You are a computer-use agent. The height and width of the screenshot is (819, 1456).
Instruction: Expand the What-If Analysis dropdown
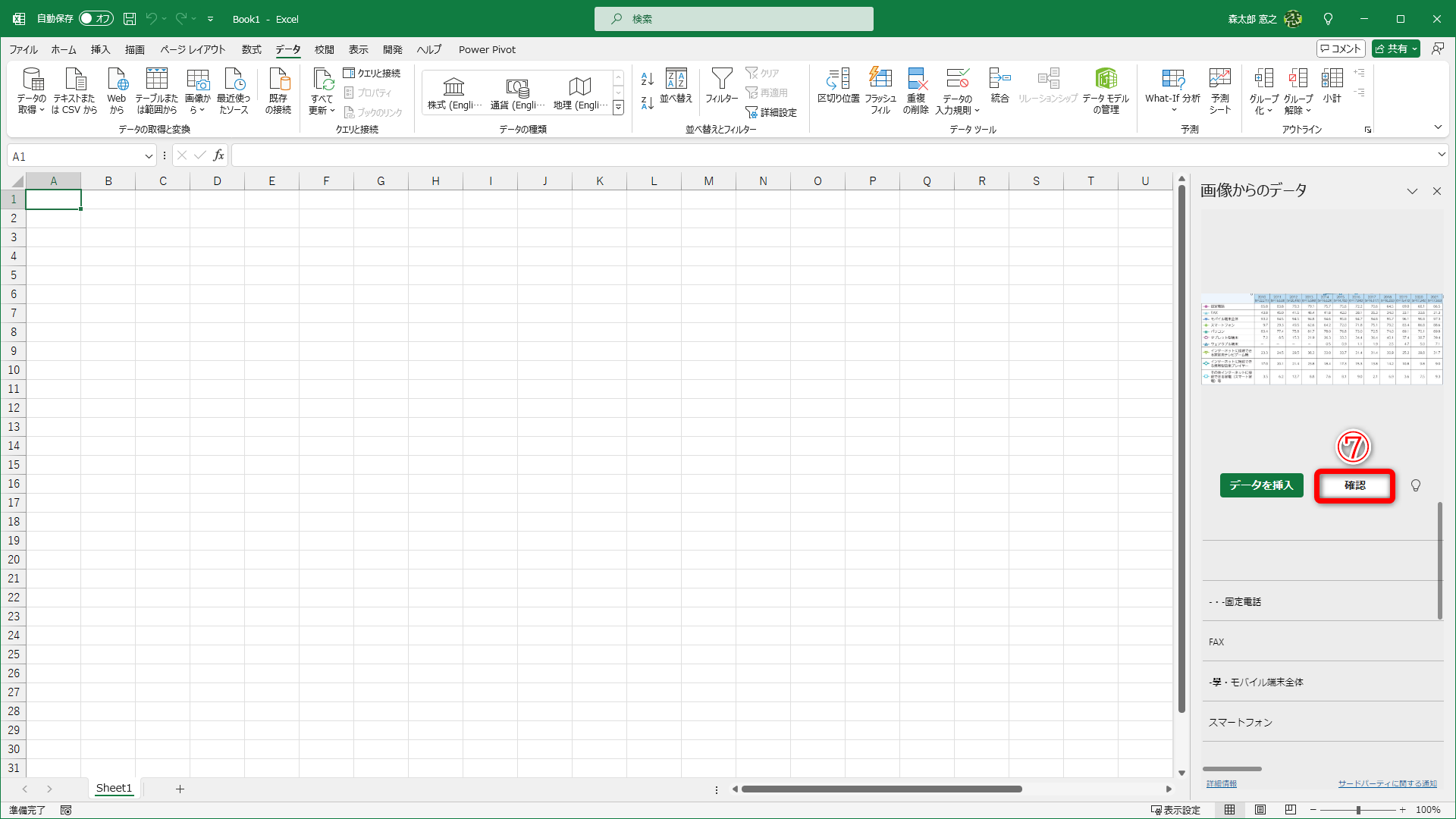(x=1172, y=110)
